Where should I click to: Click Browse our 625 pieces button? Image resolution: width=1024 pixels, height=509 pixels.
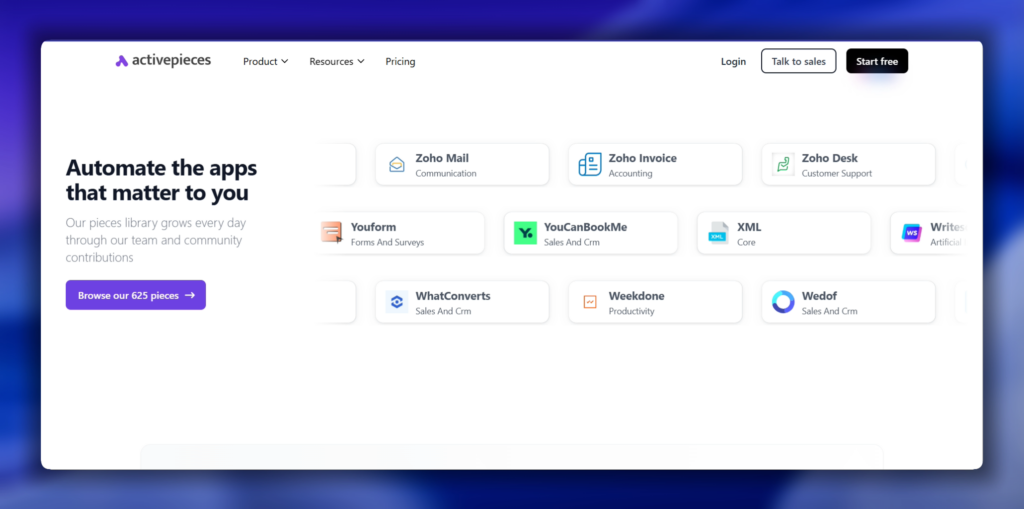136,295
